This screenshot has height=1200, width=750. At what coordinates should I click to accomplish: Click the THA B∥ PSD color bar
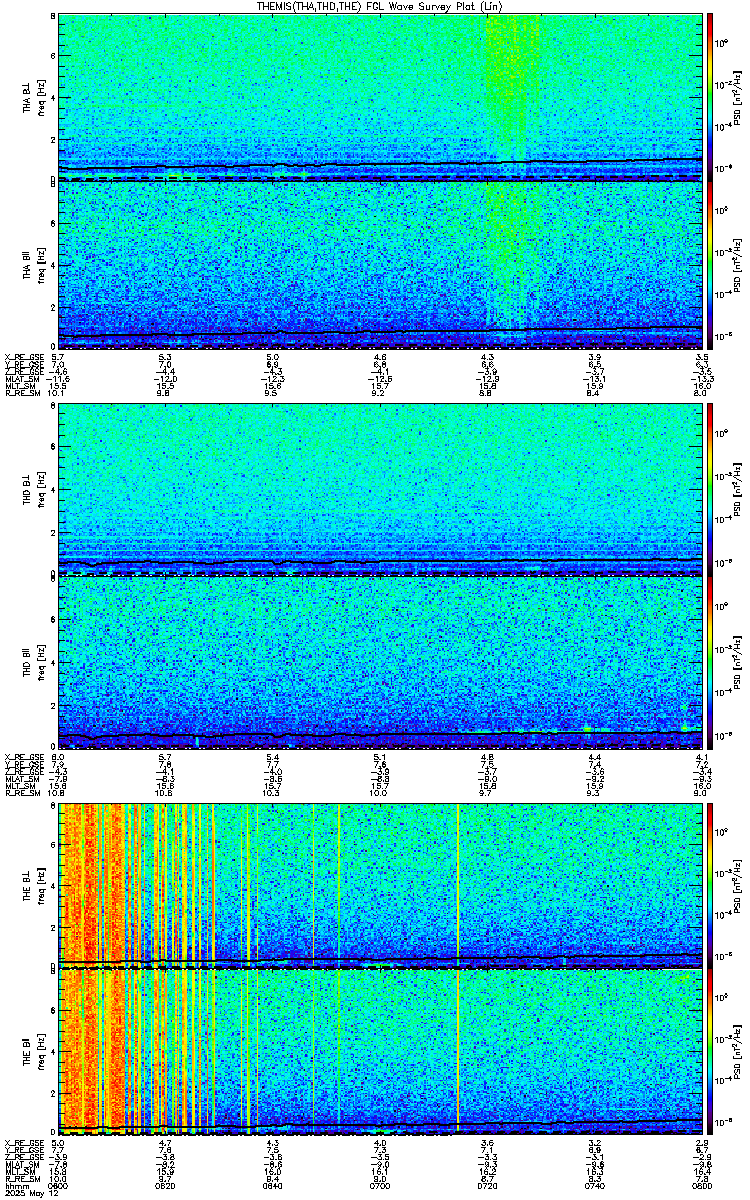point(710,264)
